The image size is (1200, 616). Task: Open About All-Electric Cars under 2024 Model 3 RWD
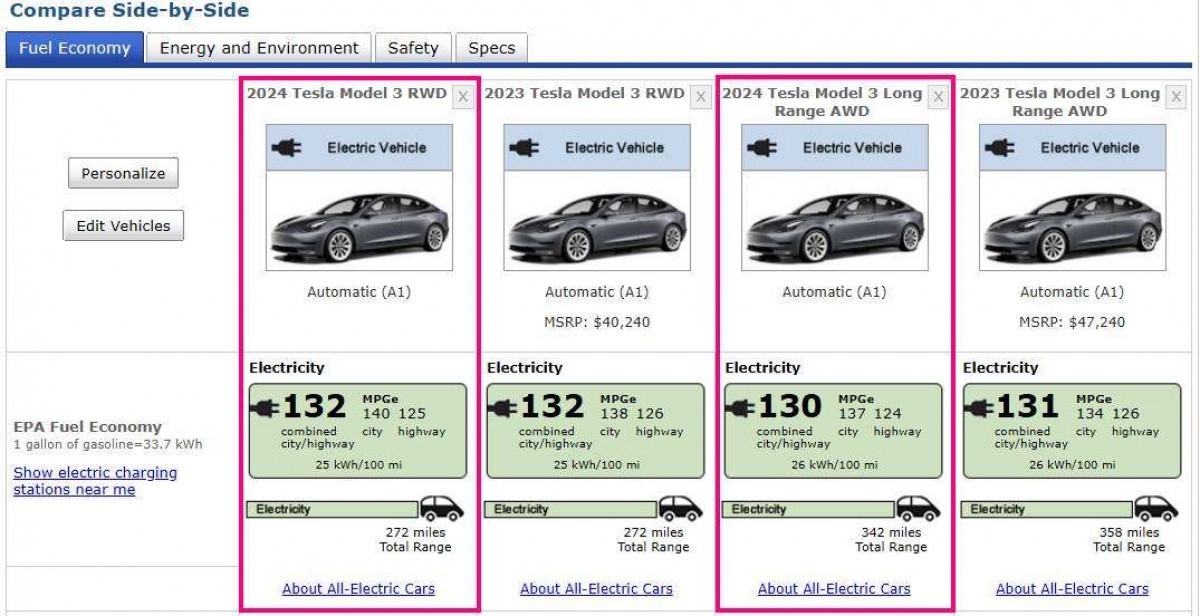click(358, 589)
